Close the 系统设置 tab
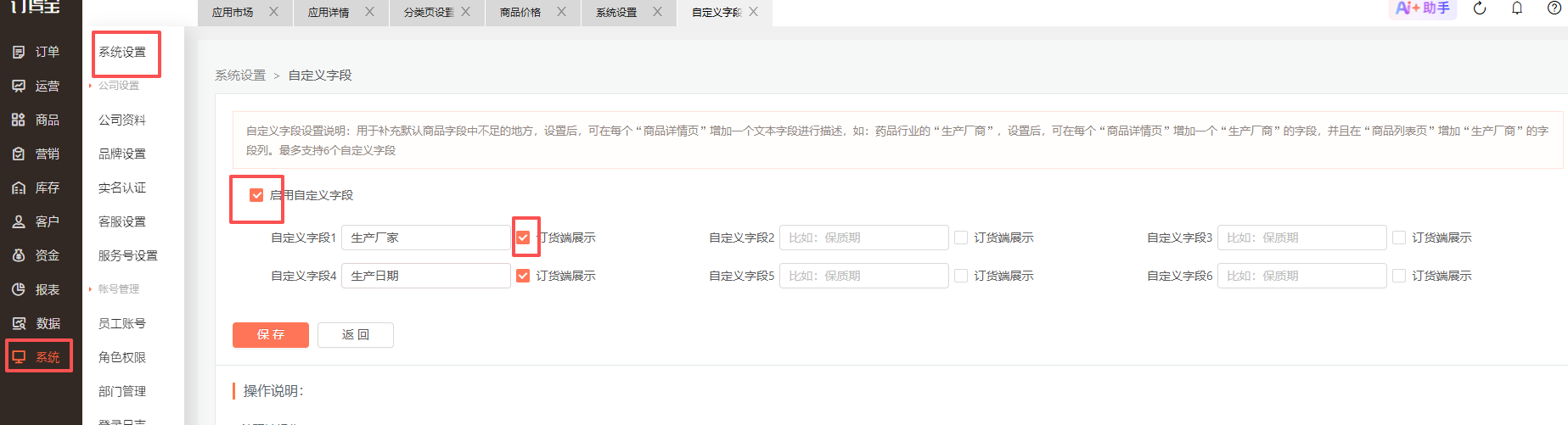The image size is (1568, 425). 657,12
